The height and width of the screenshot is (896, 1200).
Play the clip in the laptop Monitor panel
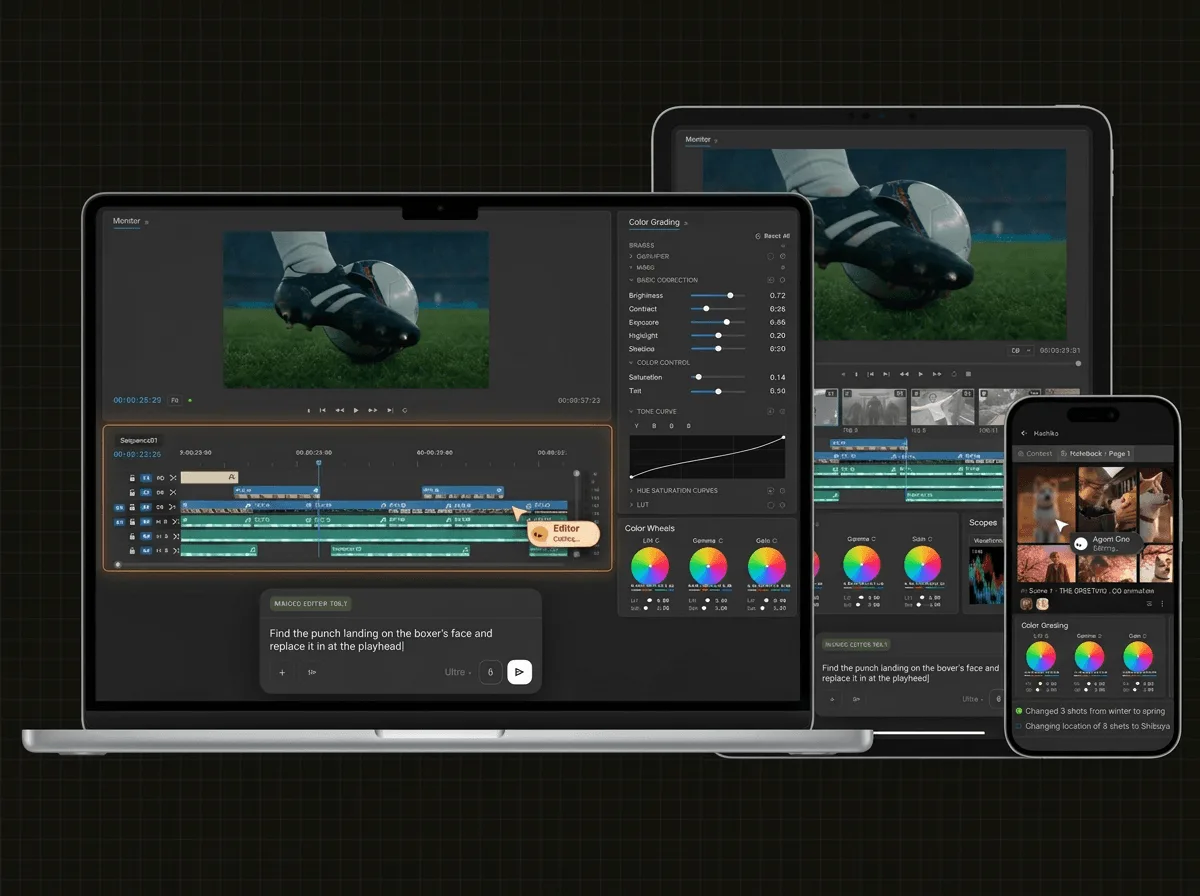356,410
